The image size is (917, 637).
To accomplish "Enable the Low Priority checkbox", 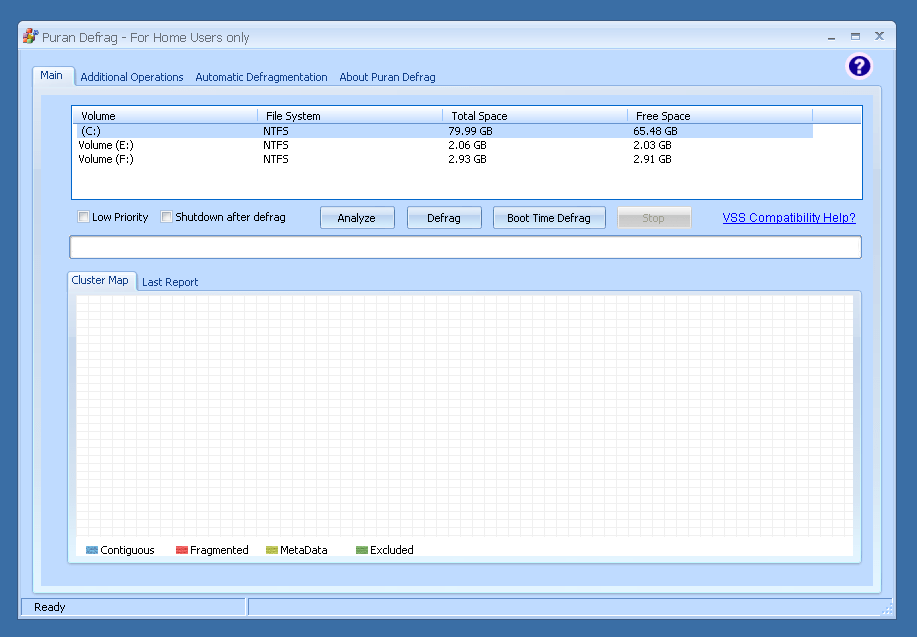I will click(x=84, y=217).
